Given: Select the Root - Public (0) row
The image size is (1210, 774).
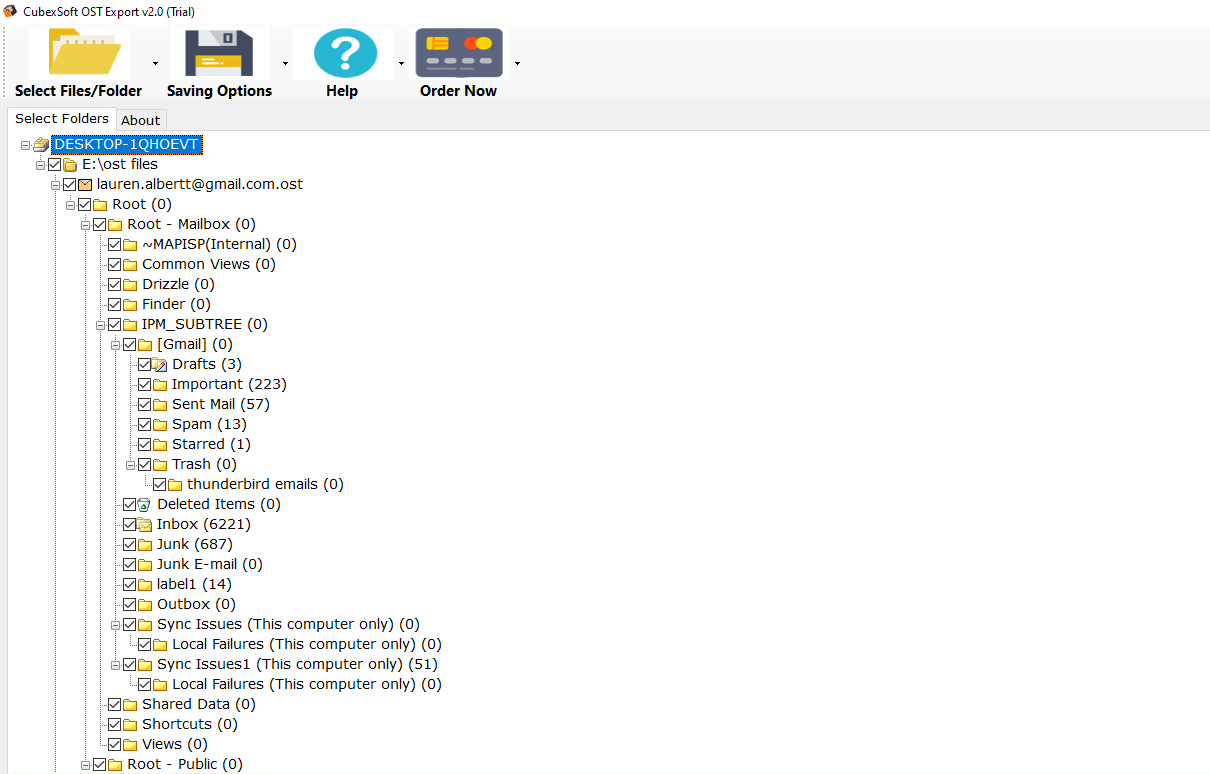Looking at the screenshot, I should 185,764.
